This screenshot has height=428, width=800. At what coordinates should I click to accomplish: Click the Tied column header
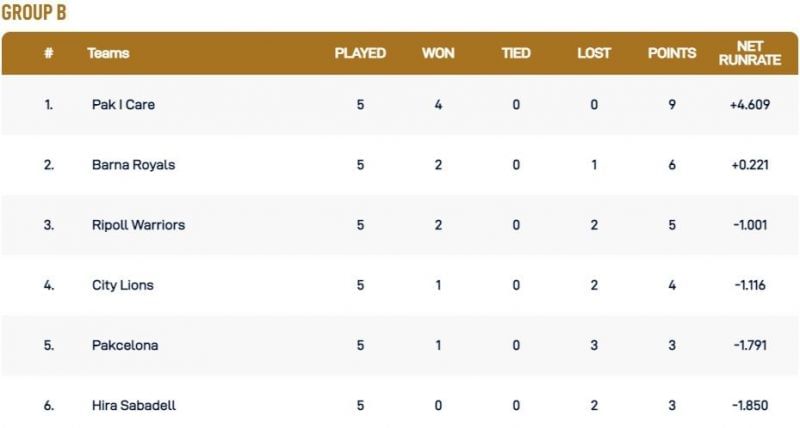click(516, 53)
